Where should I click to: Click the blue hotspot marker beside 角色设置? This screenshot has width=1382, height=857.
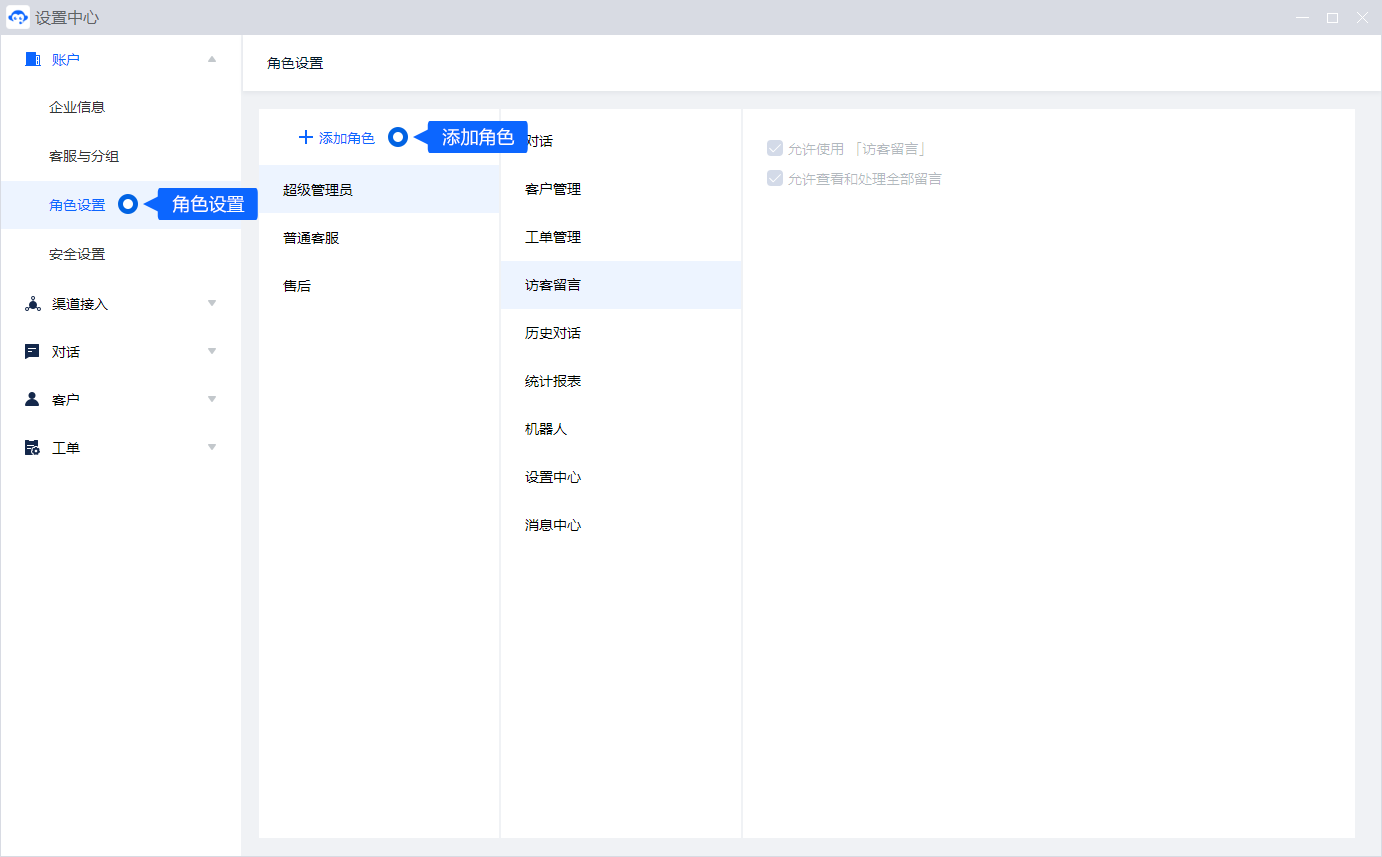click(x=128, y=205)
